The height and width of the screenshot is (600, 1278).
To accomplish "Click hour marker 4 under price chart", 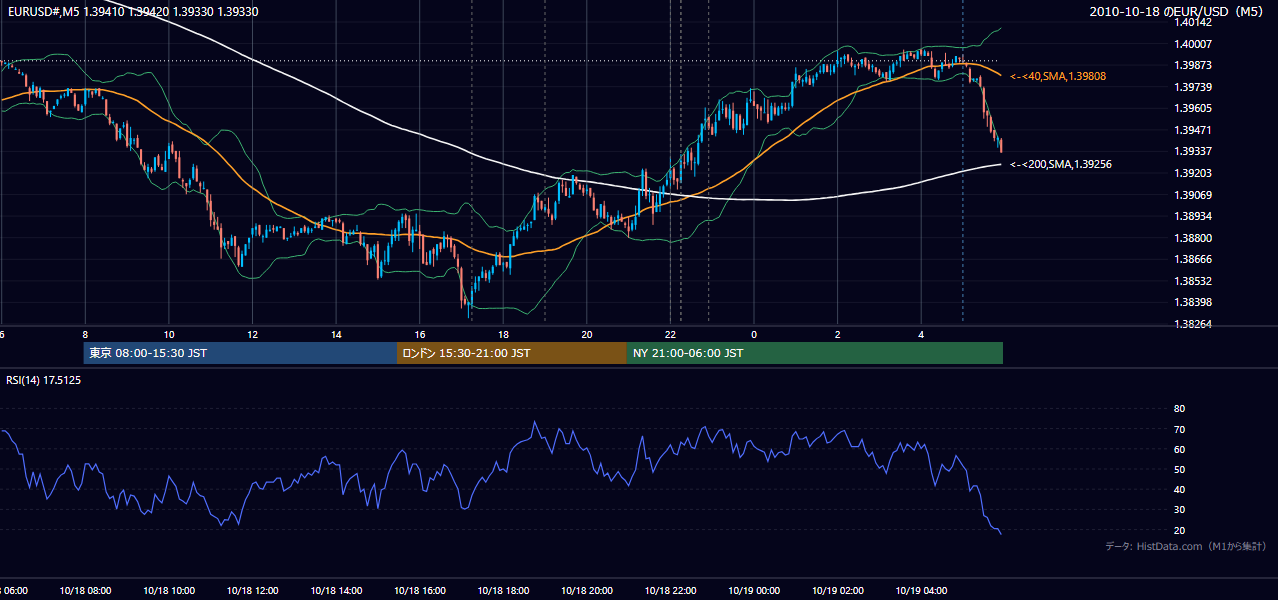I will [921, 335].
